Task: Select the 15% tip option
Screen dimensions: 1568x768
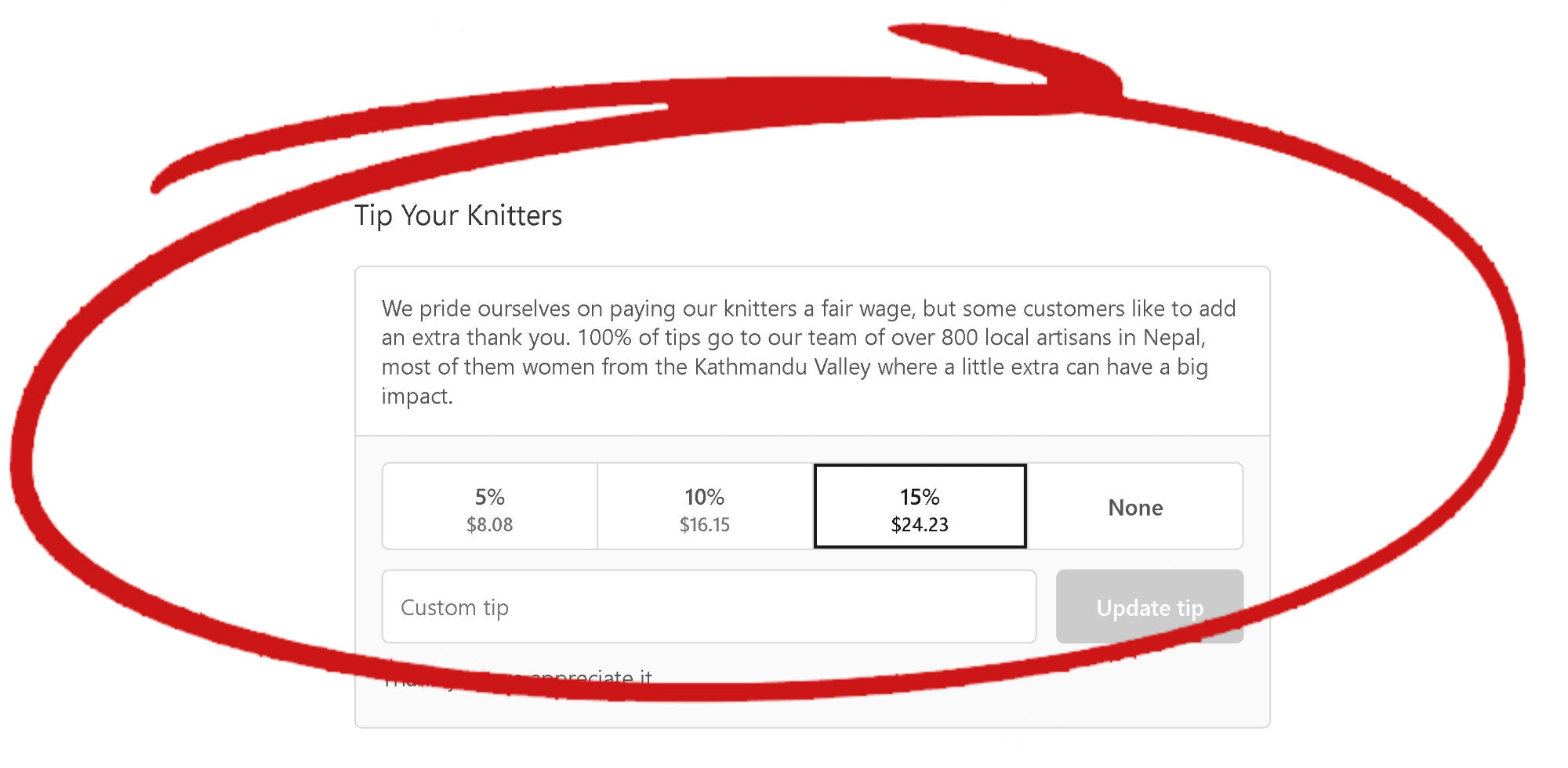Action: (920, 506)
